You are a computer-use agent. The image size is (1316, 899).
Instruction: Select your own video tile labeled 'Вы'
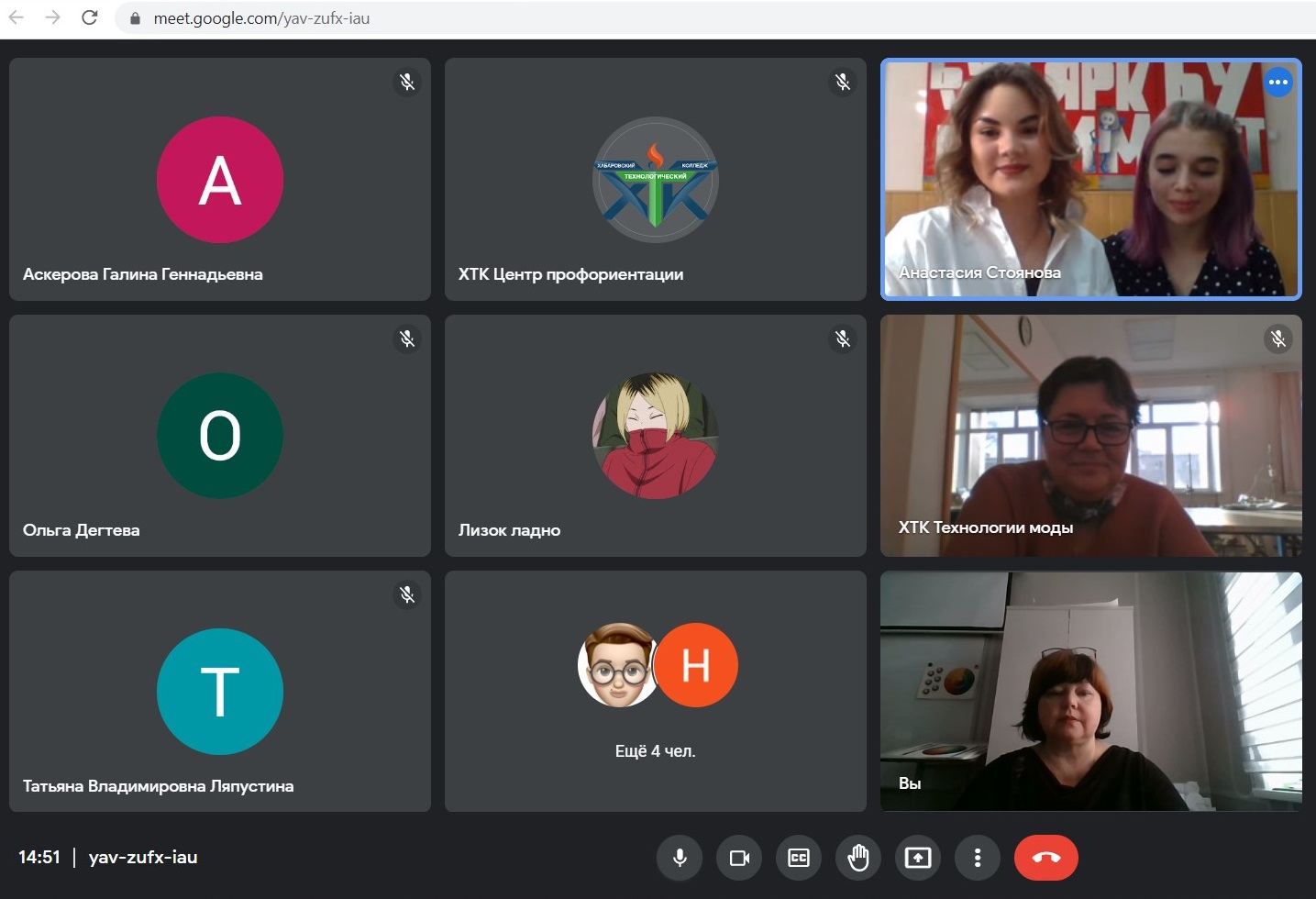click(x=1090, y=692)
